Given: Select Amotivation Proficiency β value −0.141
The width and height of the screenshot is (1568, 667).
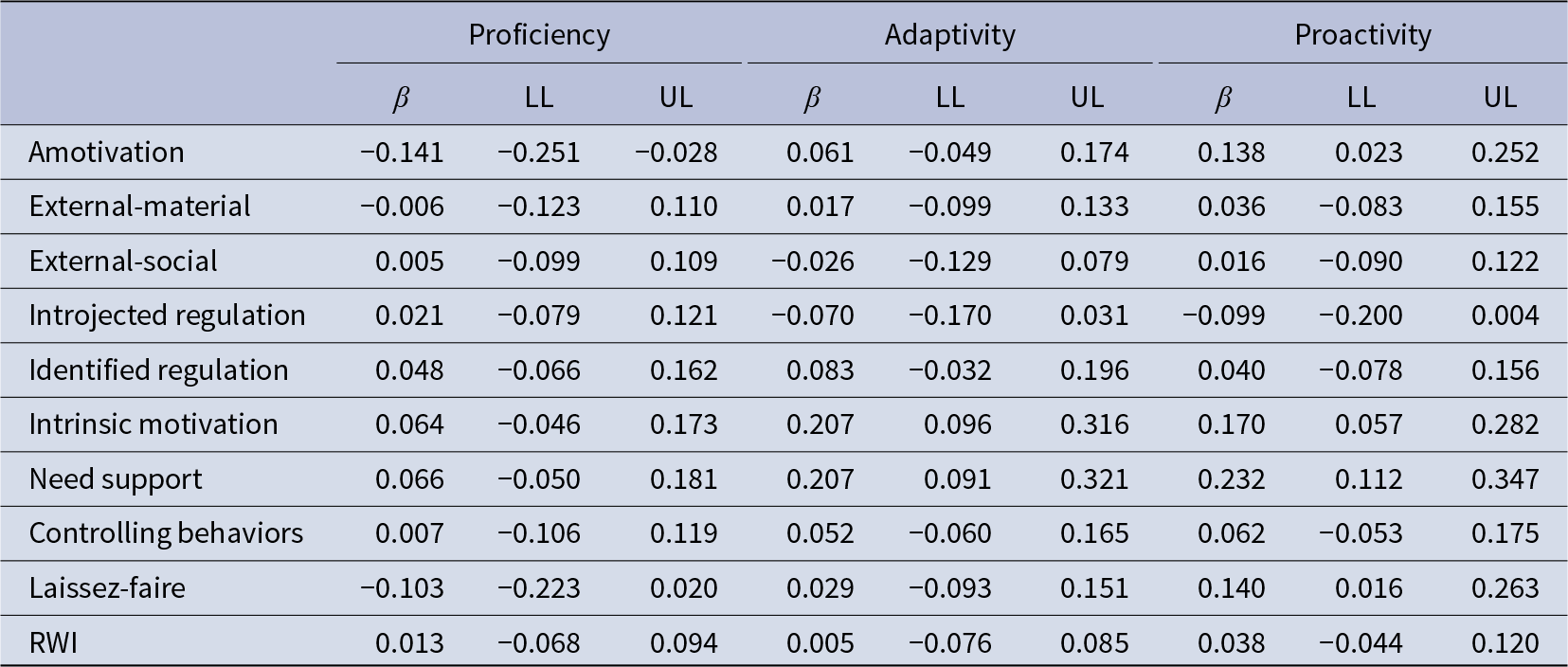Looking at the screenshot, I should [402, 153].
